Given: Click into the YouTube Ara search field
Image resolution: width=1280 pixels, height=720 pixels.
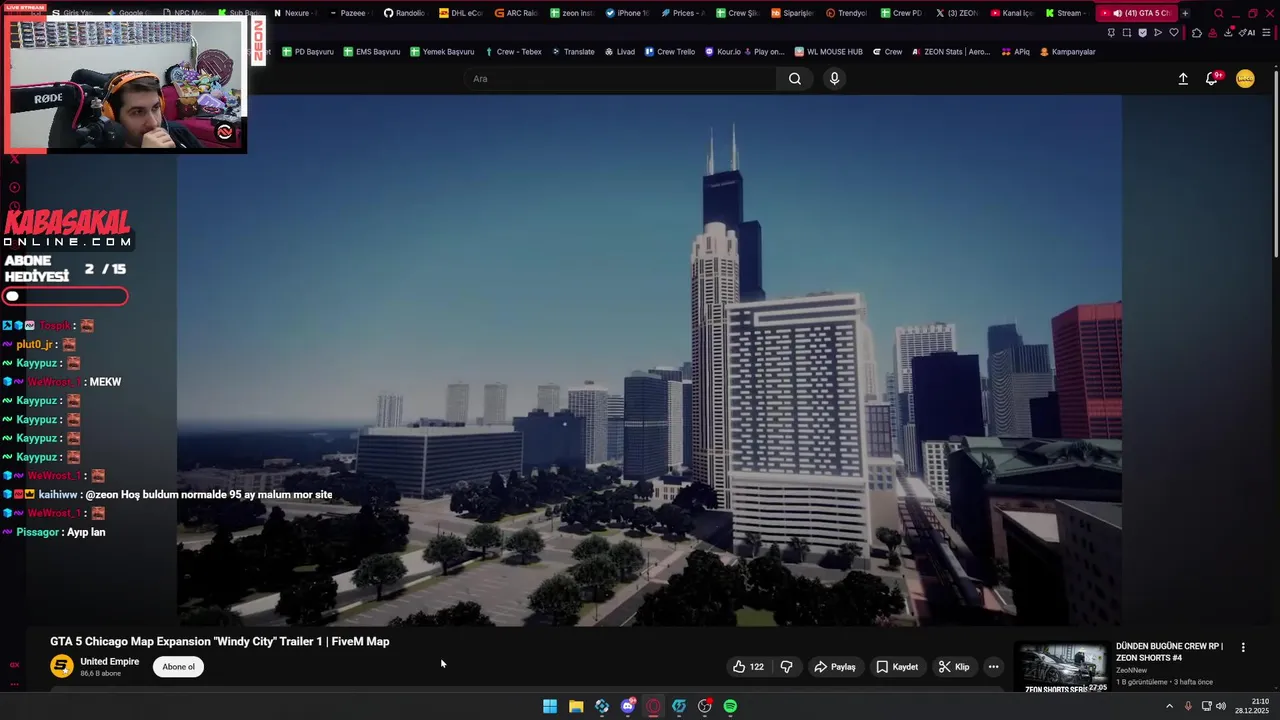Looking at the screenshot, I should (620, 79).
